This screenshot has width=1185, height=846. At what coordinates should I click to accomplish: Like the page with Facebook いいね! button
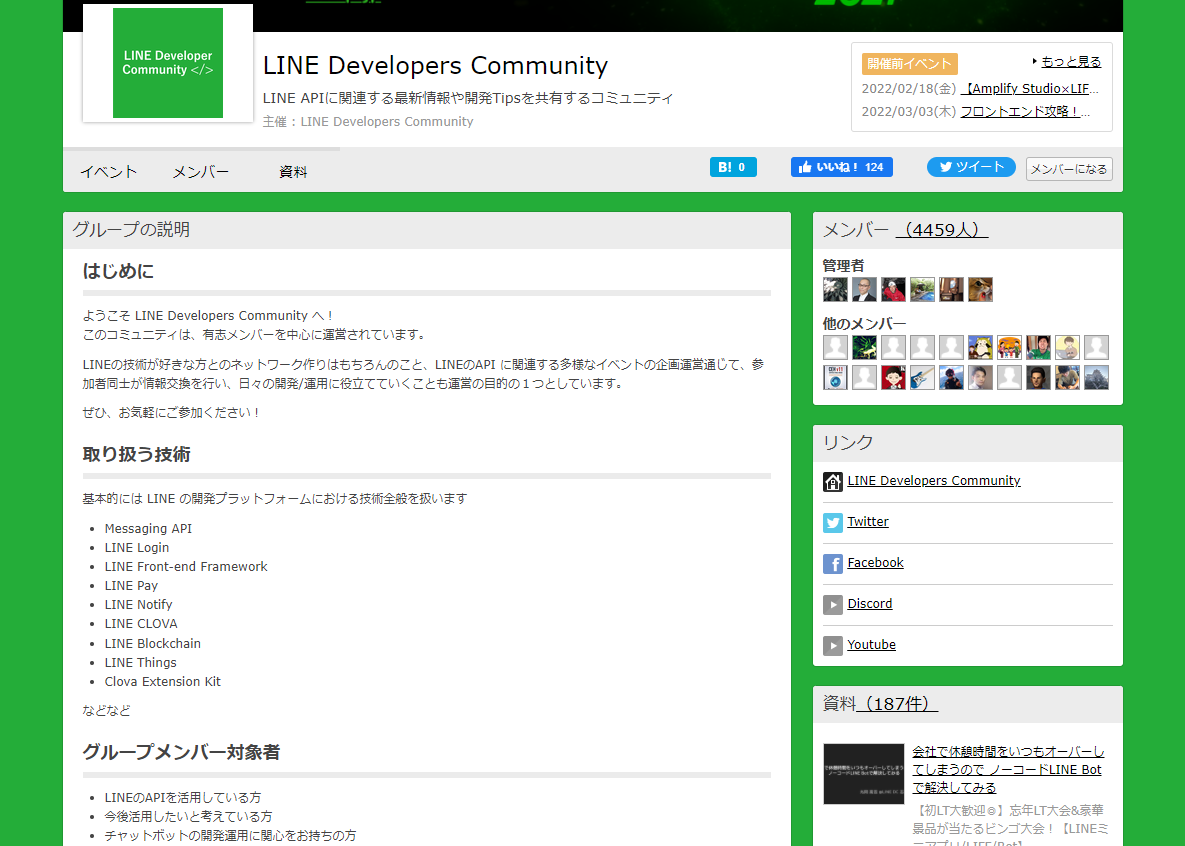point(841,167)
